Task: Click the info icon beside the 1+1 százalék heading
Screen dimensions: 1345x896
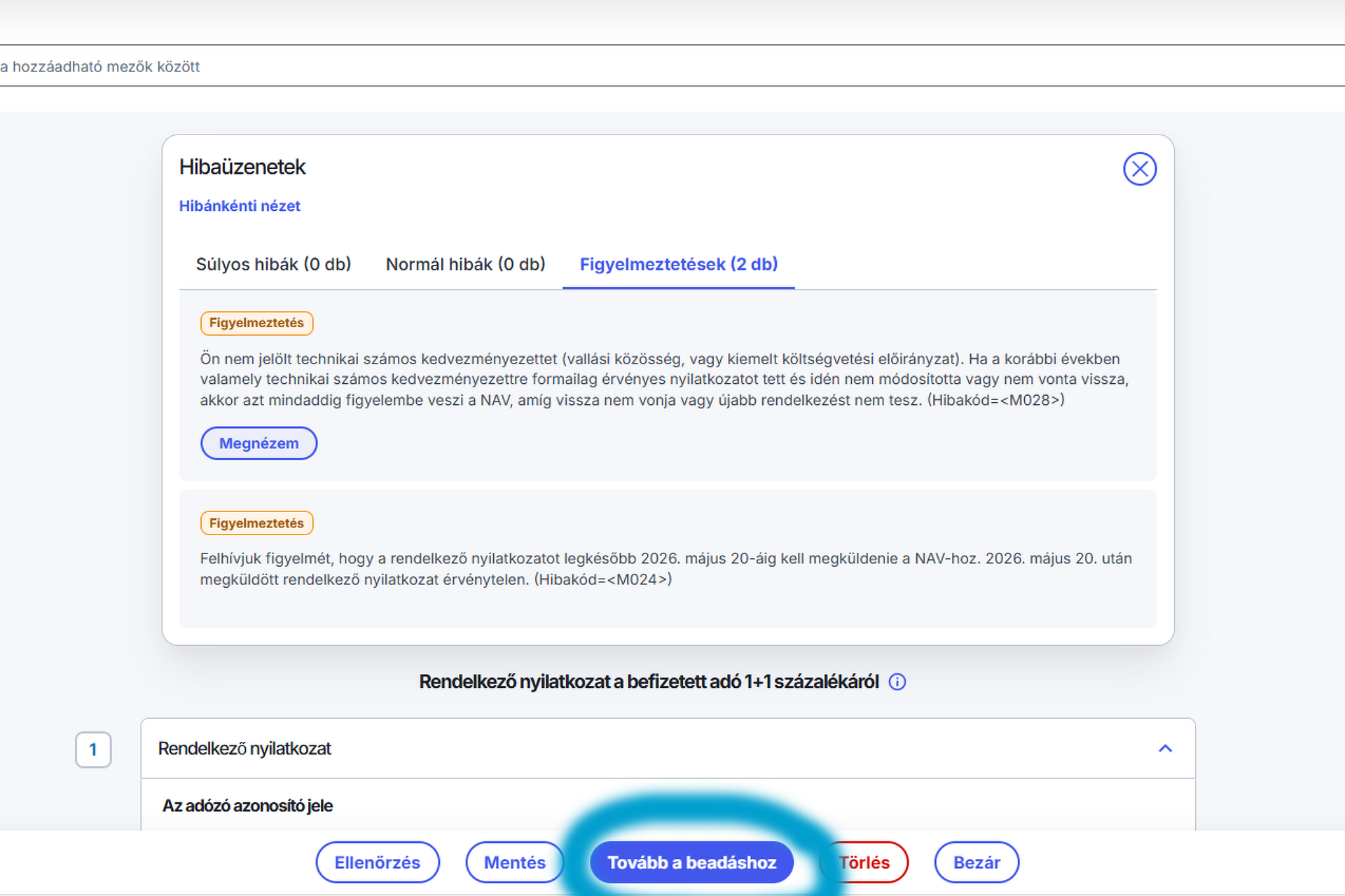Action: 897,682
